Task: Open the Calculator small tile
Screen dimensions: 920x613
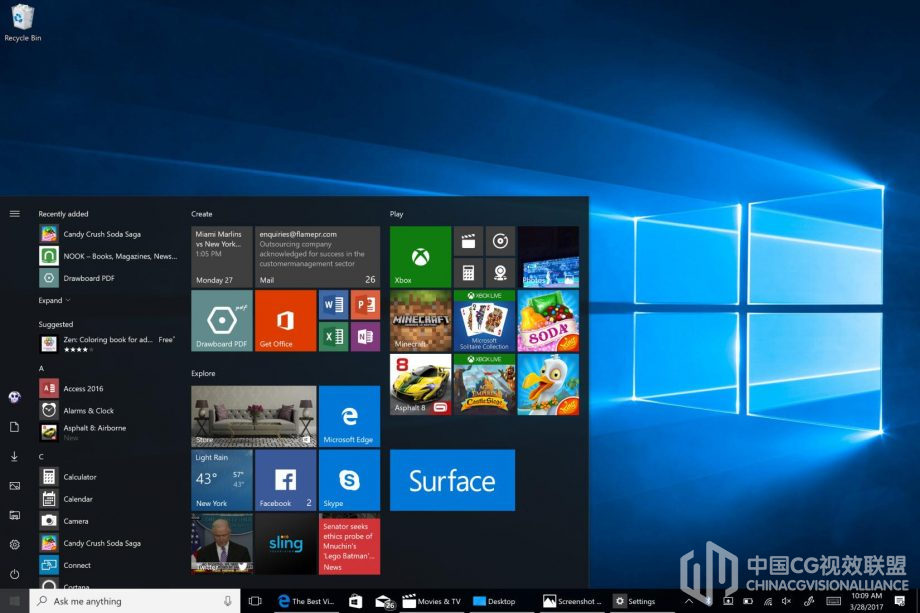Action: point(468,273)
